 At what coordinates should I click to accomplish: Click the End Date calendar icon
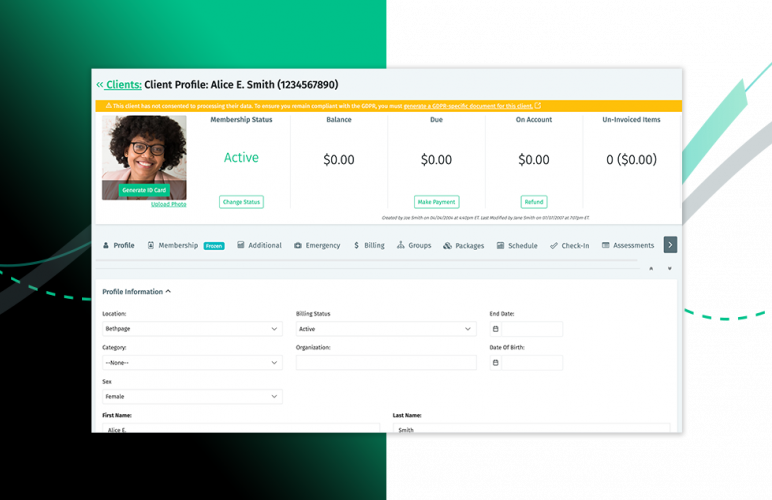click(x=495, y=329)
